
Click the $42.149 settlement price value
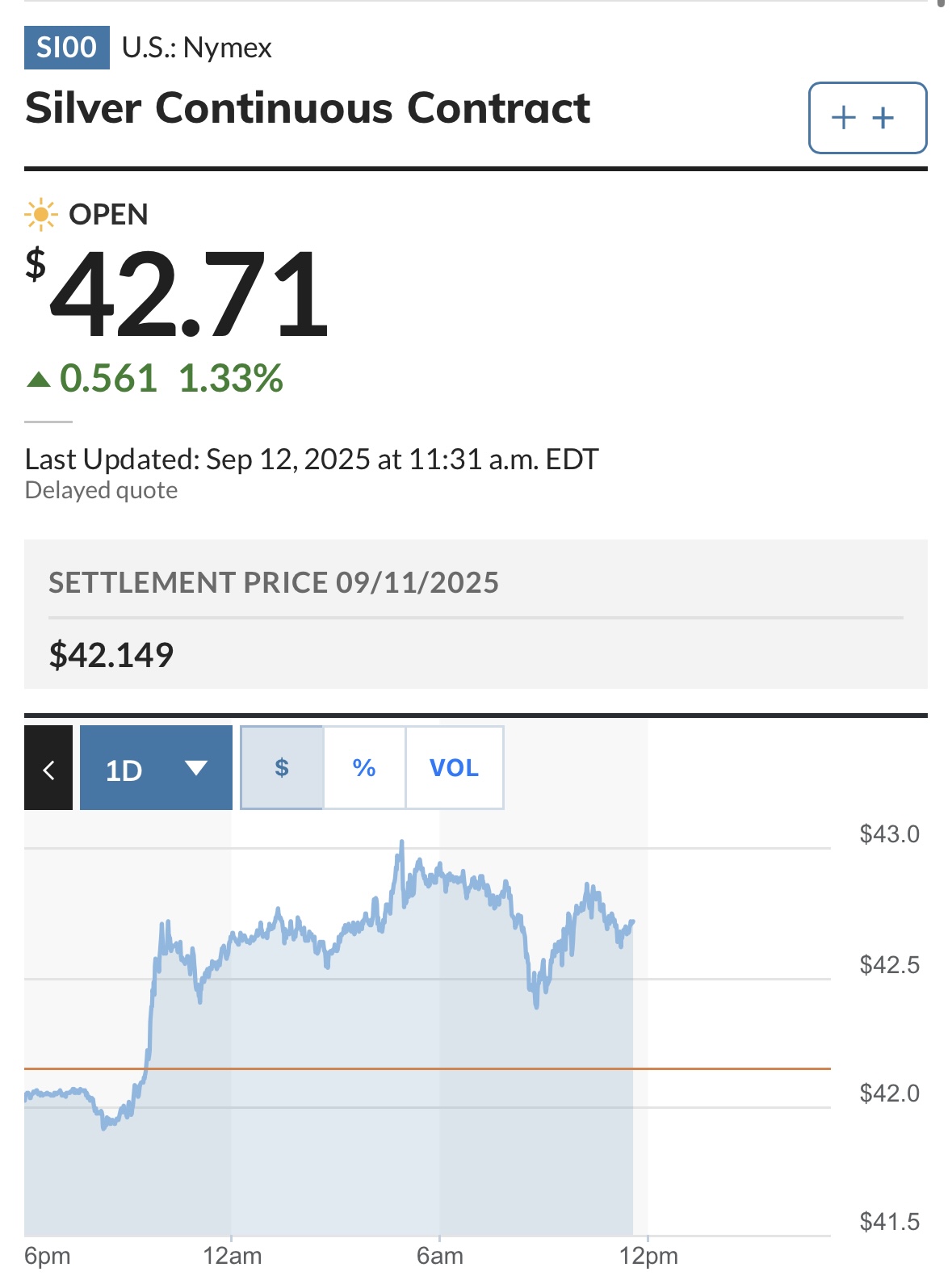pos(111,655)
